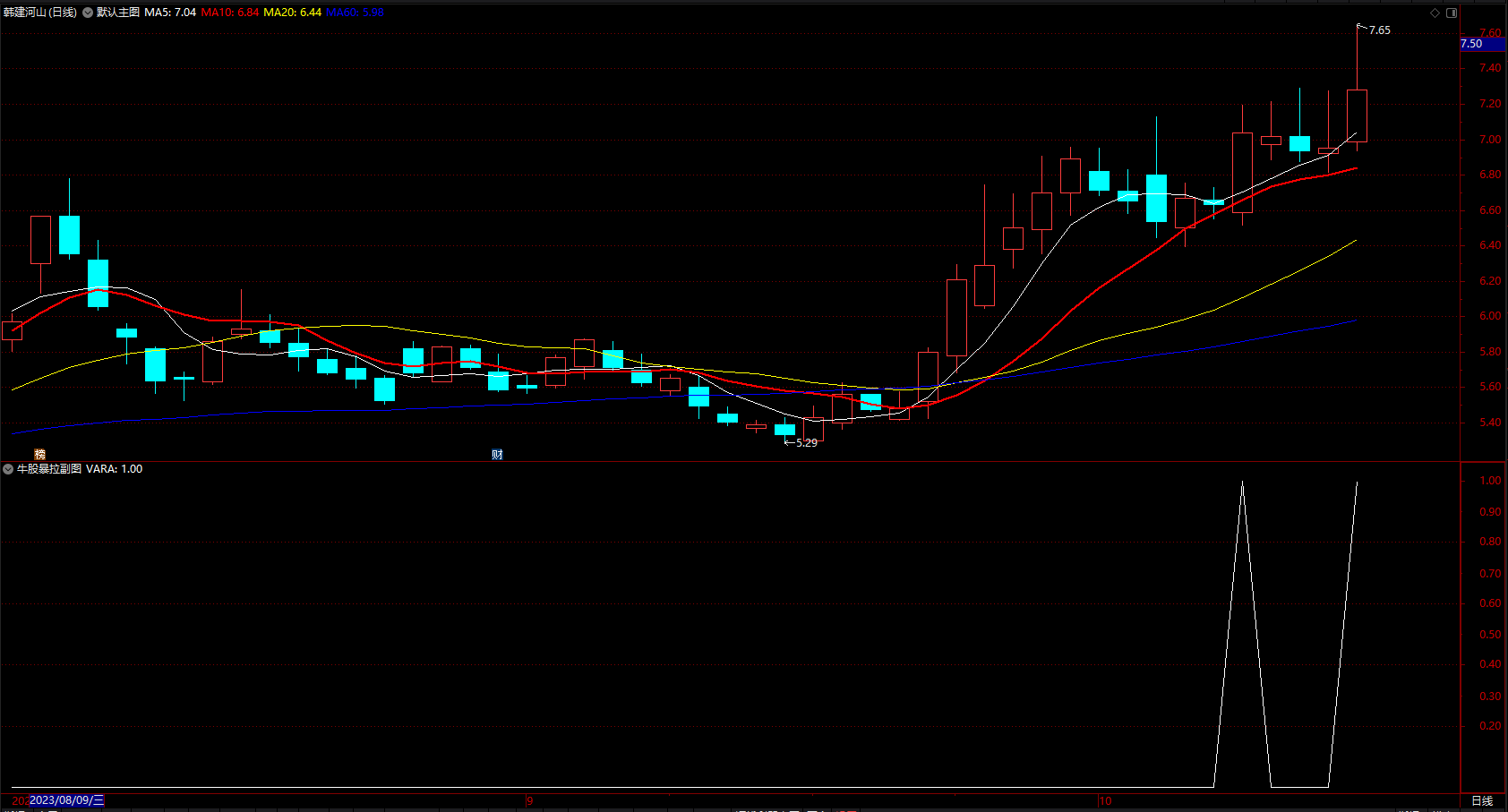The image size is (1508, 812).
Task: Click the blue 财 finance marker
Action: pos(497,455)
